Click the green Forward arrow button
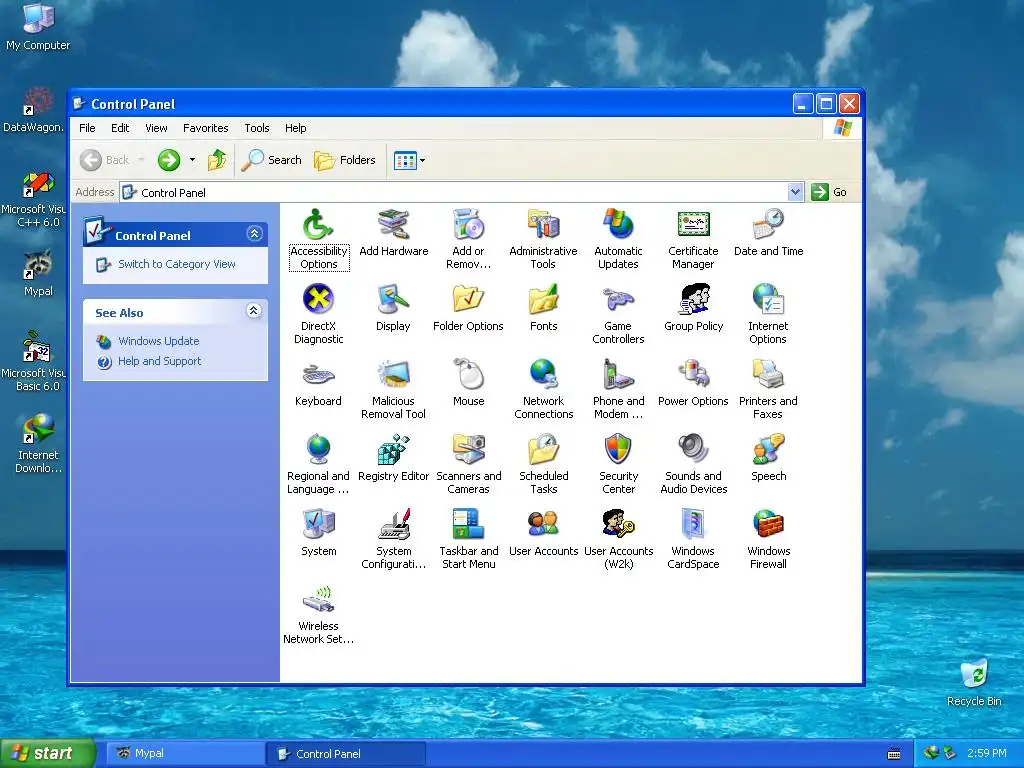Screen dimensions: 1024x768 coord(169,159)
